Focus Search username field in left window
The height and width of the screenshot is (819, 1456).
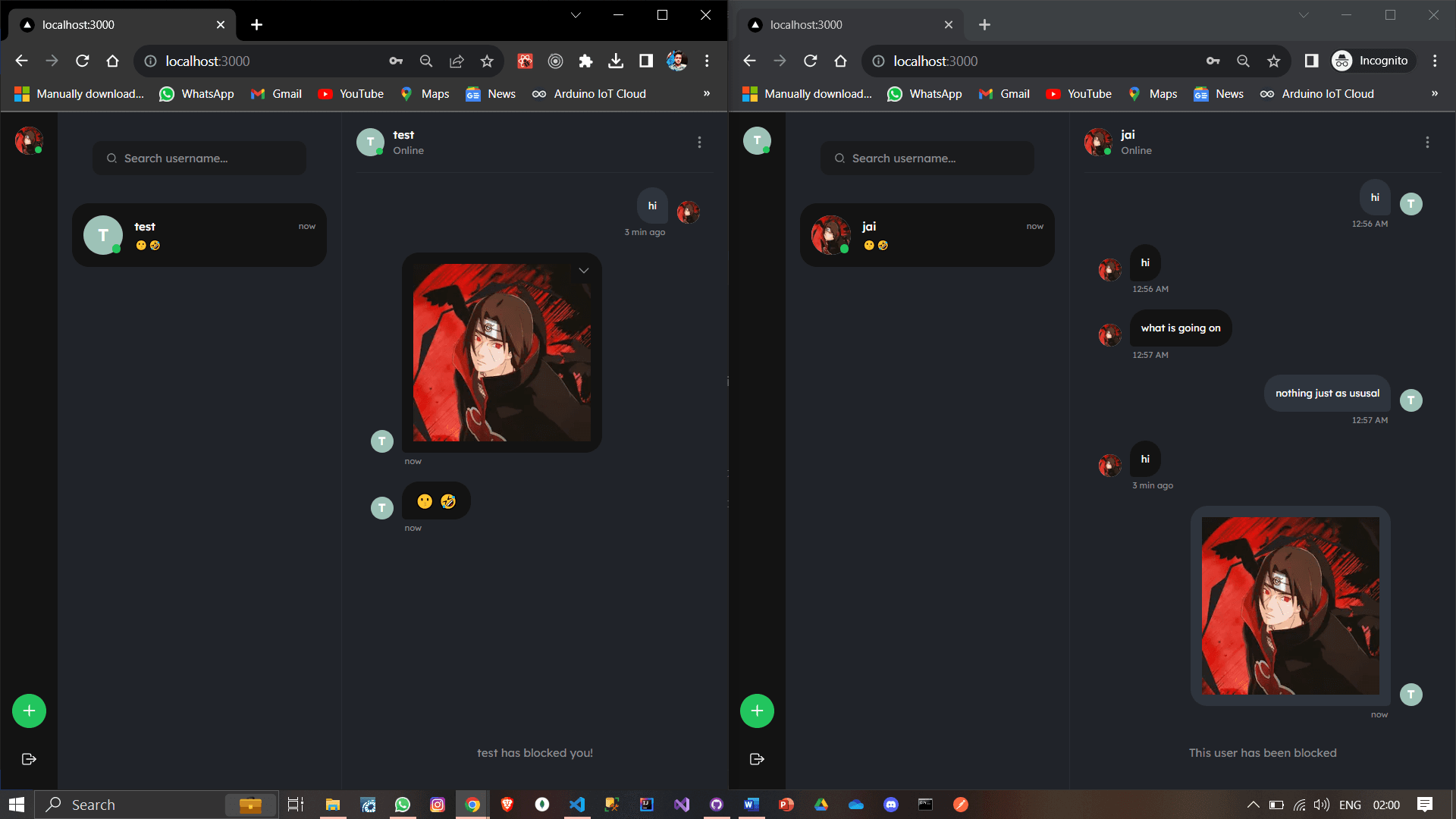click(199, 158)
